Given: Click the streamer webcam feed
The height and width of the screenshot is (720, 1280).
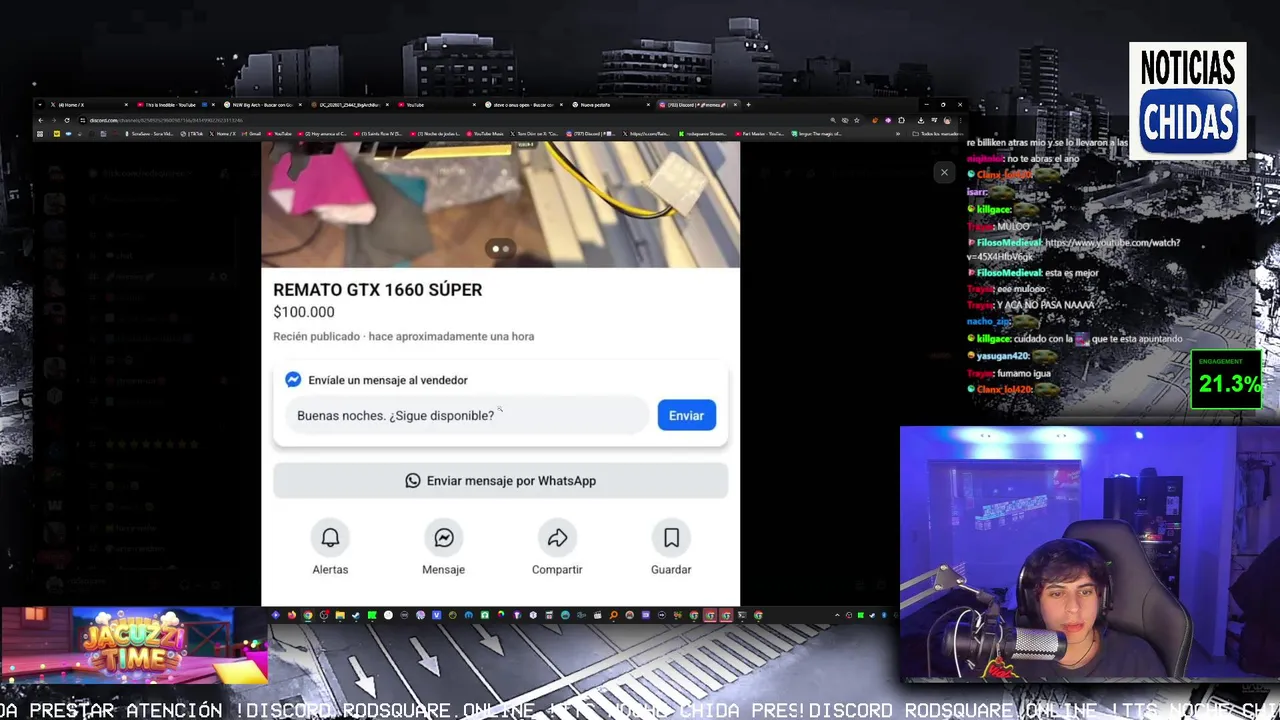Looking at the screenshot, I should click(x=1090, y=554).
